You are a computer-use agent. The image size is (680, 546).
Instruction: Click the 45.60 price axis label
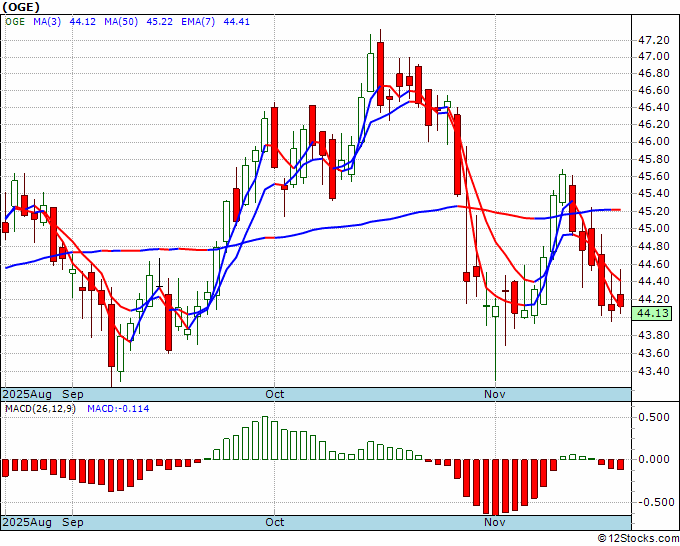654,176
